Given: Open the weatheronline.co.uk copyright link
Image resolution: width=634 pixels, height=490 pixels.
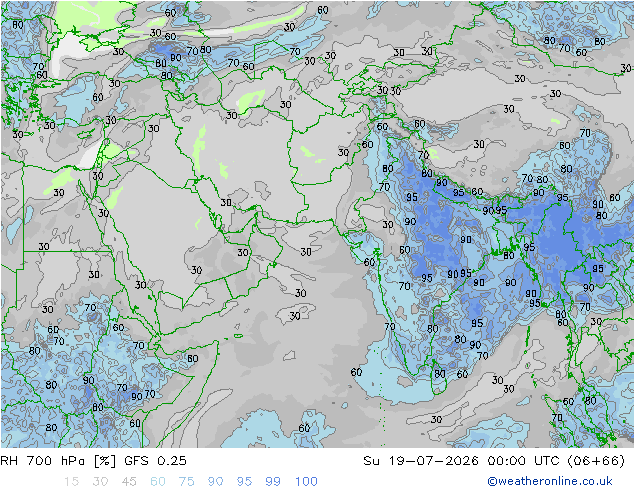Looking at the screenshot, I should (x=550, y=481).
